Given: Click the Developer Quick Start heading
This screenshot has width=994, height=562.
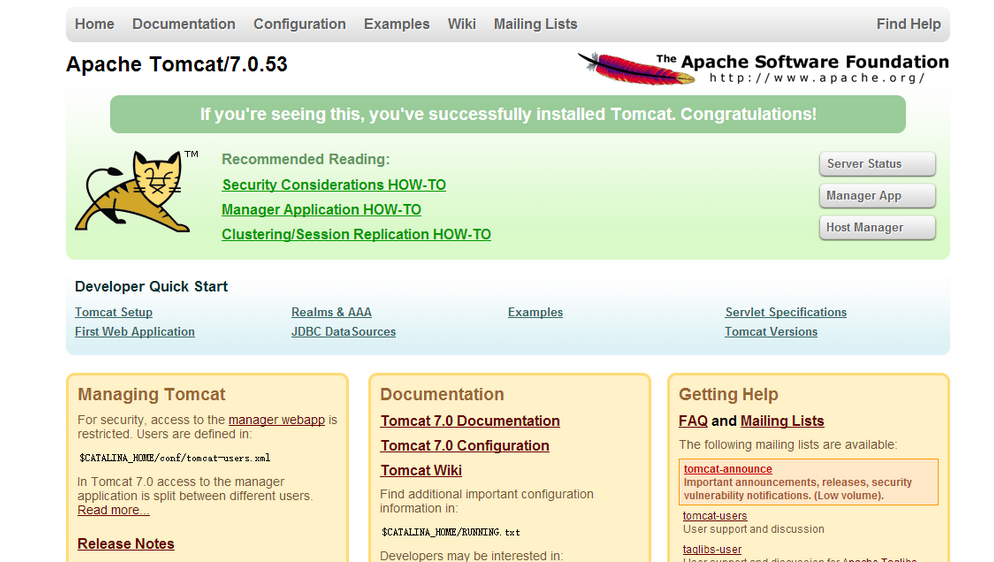Looking at the screenshot, I should 151,287.
